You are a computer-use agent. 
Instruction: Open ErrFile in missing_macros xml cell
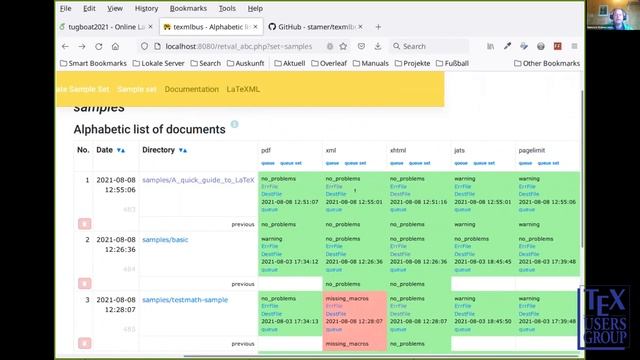333,306
